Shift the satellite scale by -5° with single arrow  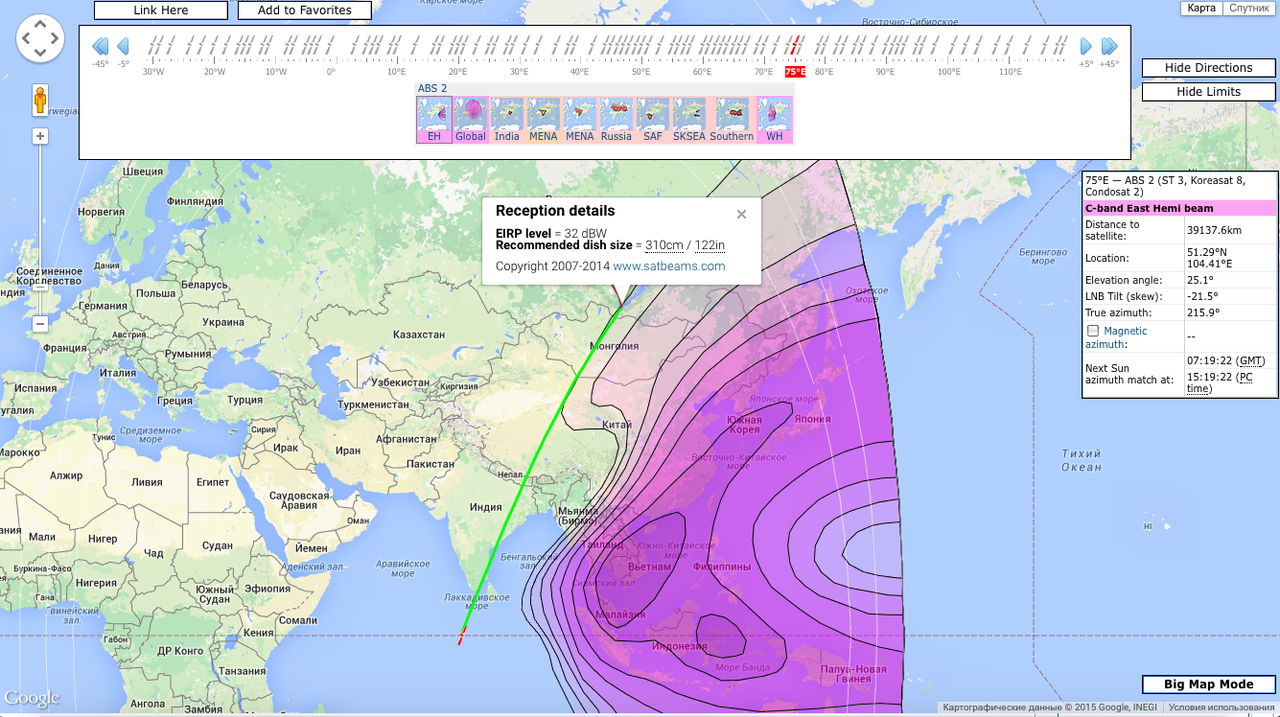click(123, 46)
